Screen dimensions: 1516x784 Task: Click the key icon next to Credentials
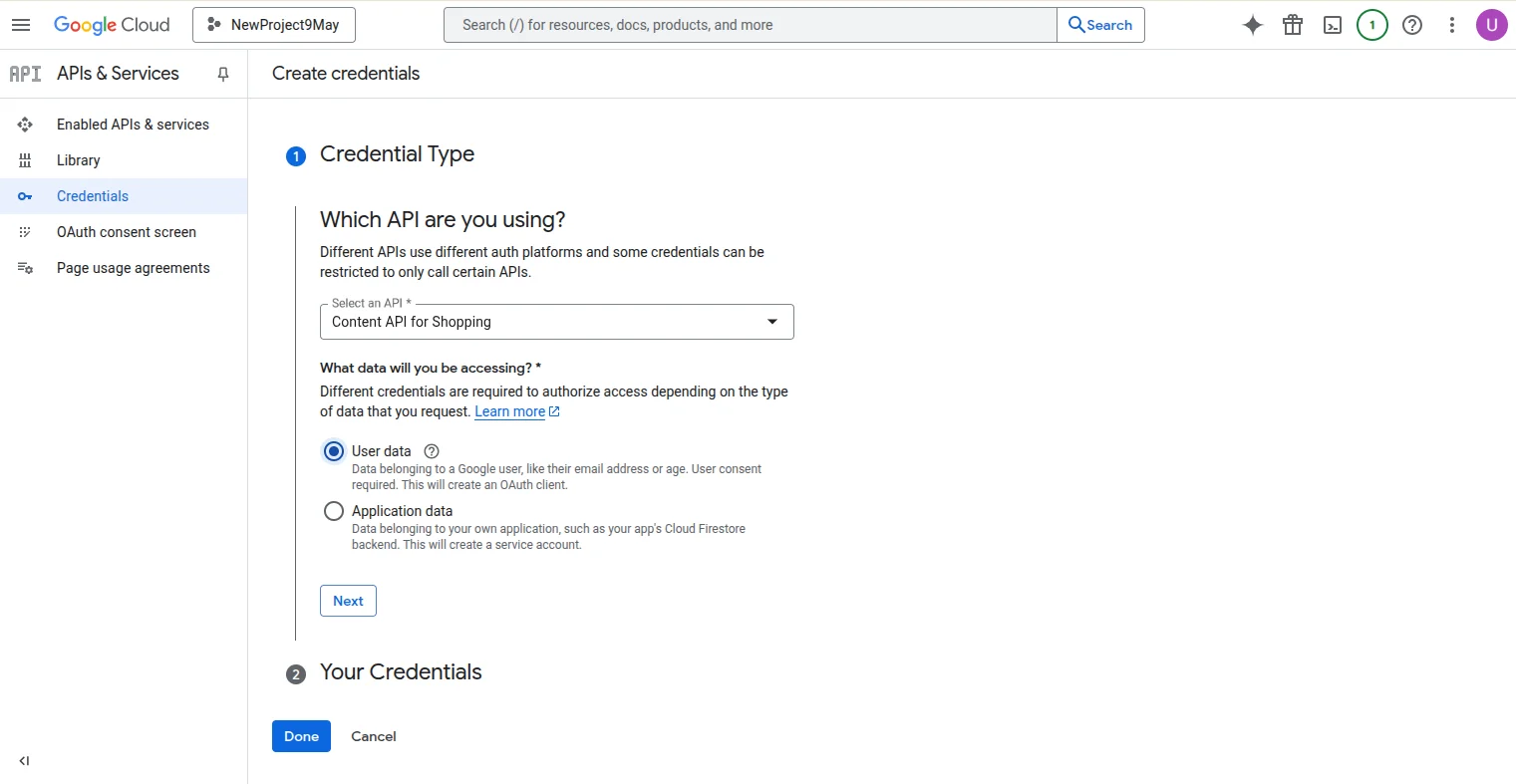click(x=25, y=196)
